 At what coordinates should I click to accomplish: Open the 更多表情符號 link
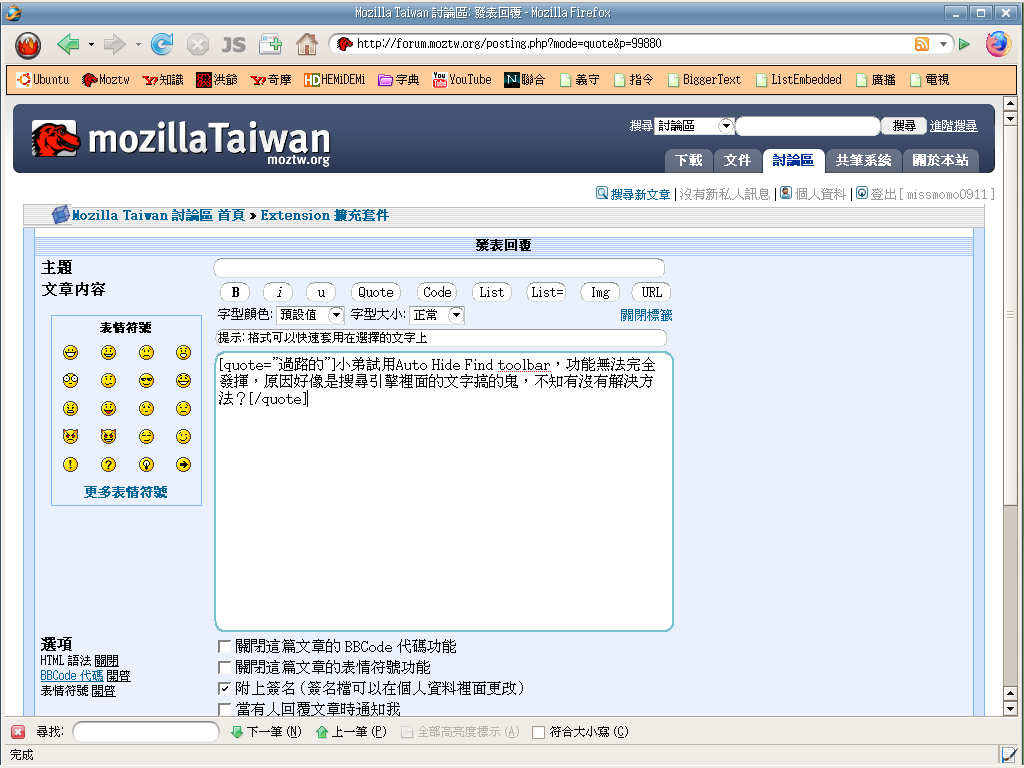(x=126, y=492)
